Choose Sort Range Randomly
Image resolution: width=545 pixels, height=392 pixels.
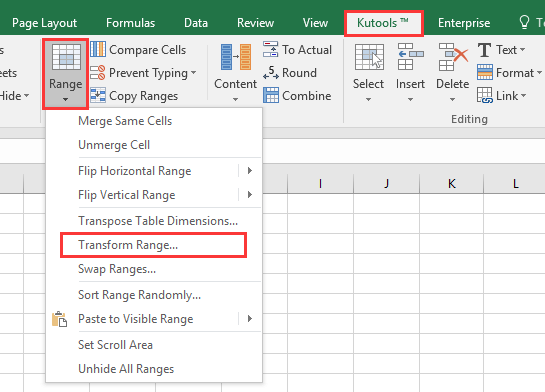click(x=154, y=295)
